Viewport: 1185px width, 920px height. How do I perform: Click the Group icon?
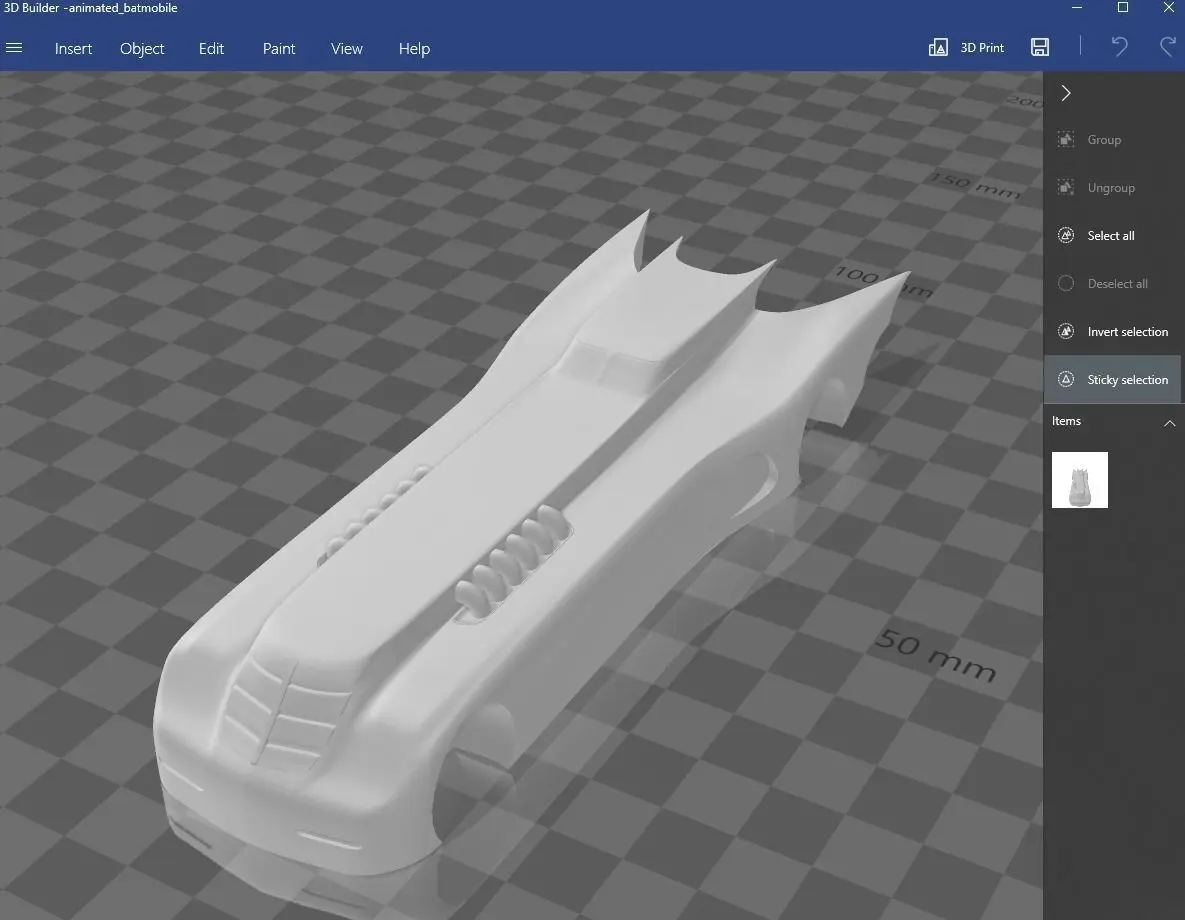1066,140
